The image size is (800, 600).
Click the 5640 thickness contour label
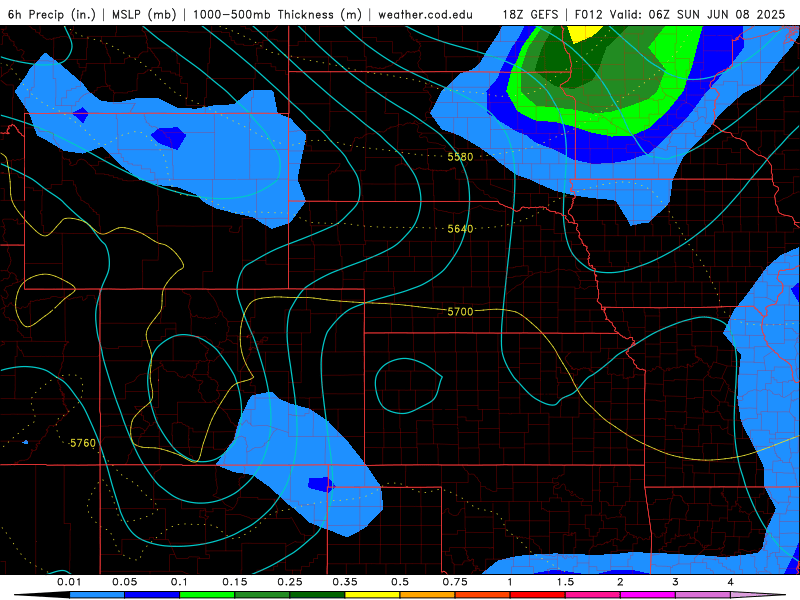pos(460,229)
